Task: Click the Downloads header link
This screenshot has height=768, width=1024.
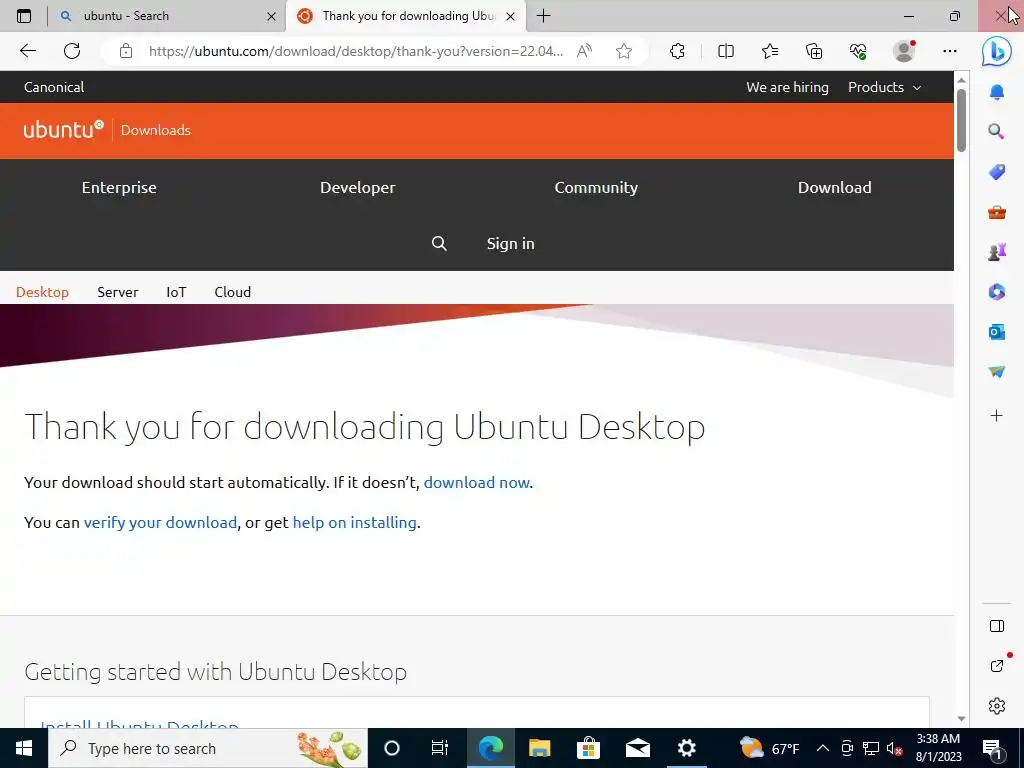Action: 155,130
